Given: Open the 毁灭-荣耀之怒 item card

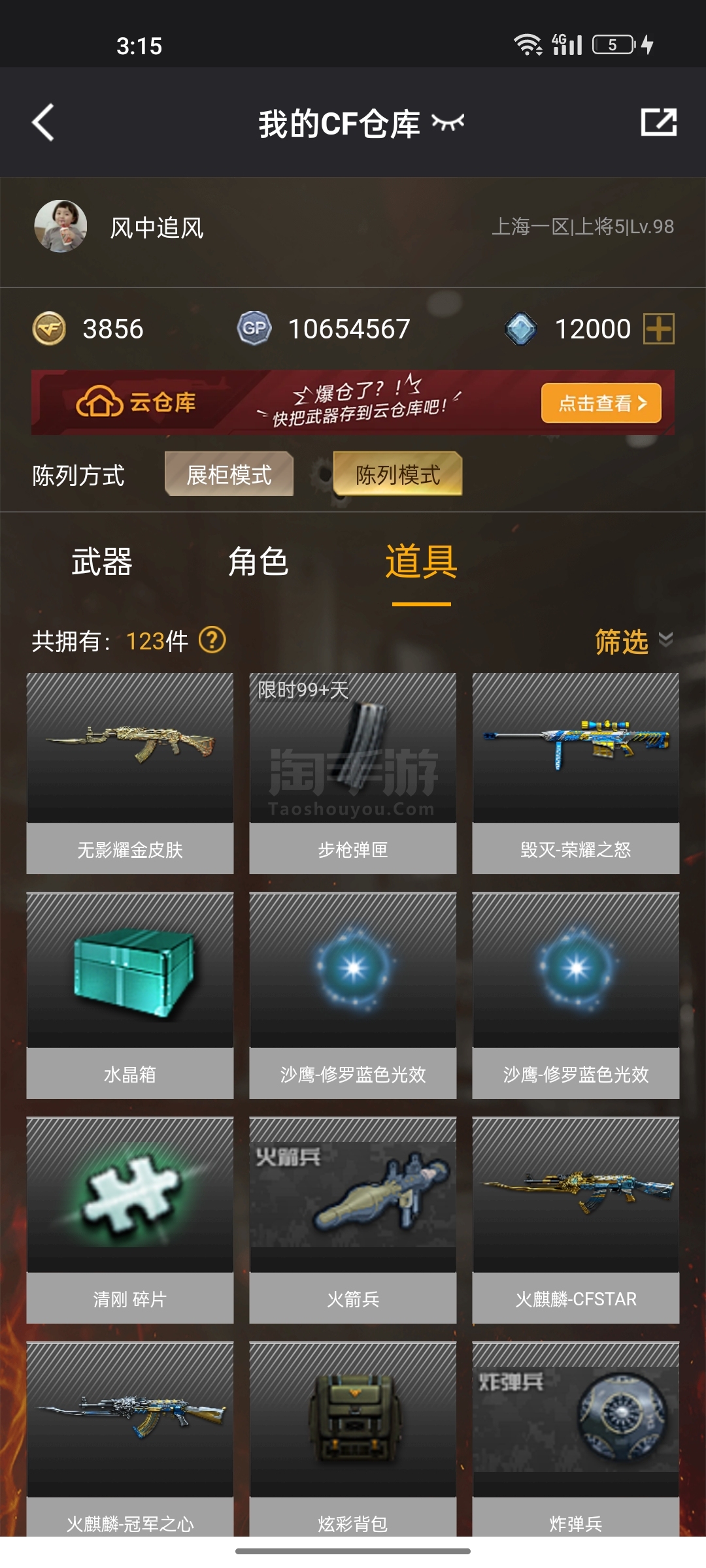Looking at the screenshot, I should (x=576, y=774).
